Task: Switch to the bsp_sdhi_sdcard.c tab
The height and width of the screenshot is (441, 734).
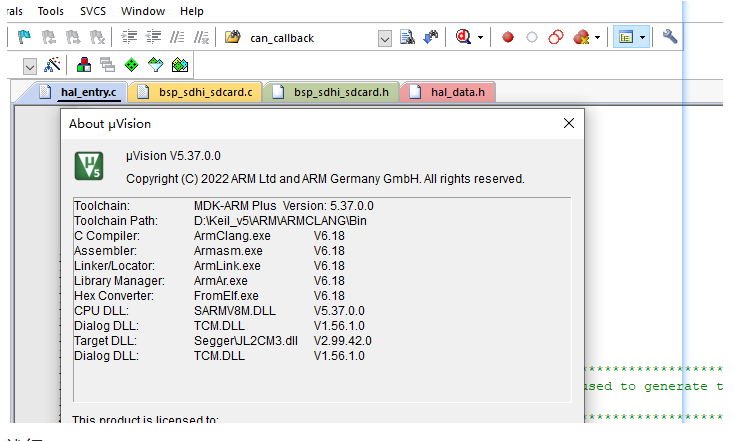Action: coord(195,92)
